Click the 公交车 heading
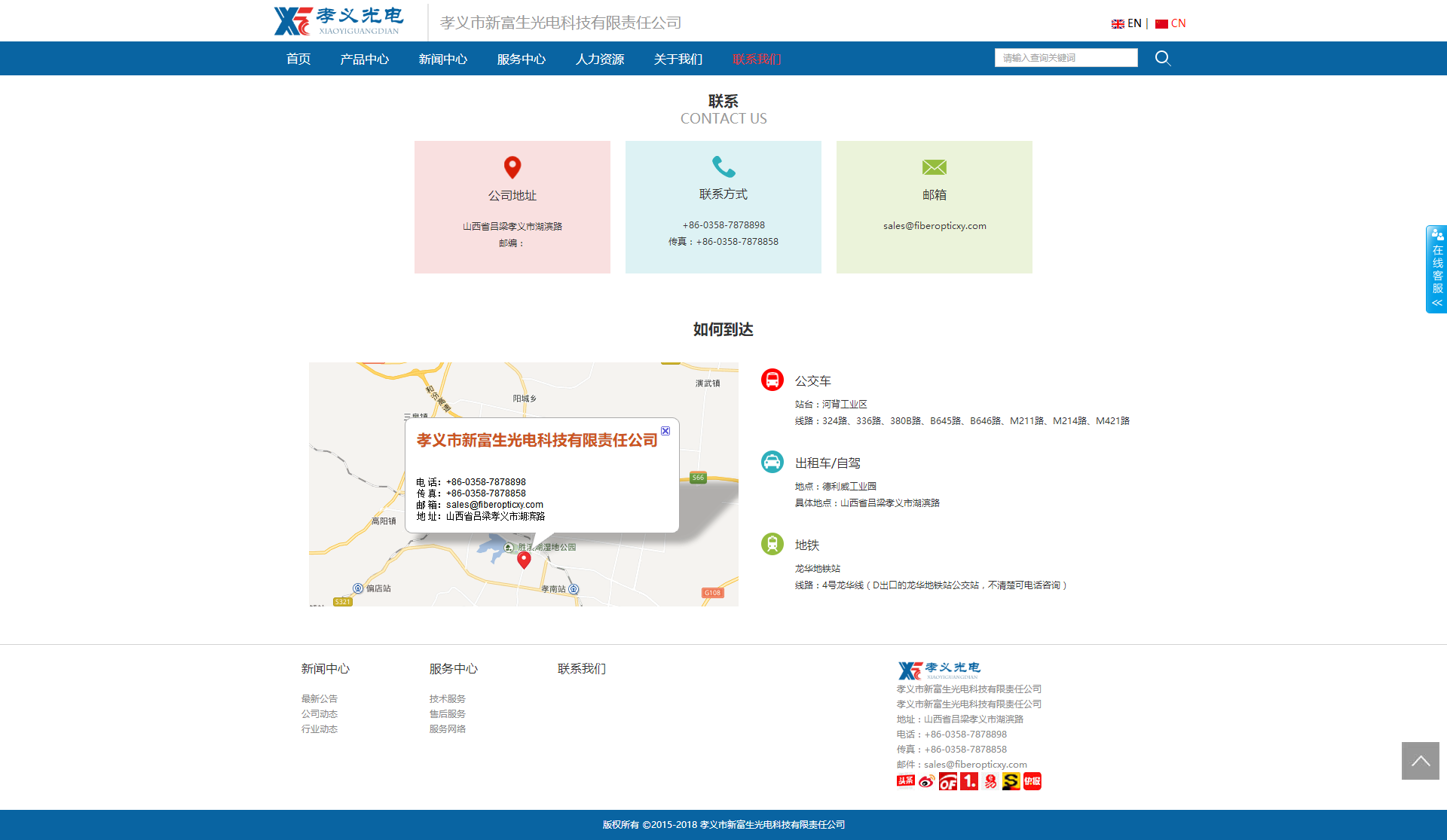 tap(813, 381)
